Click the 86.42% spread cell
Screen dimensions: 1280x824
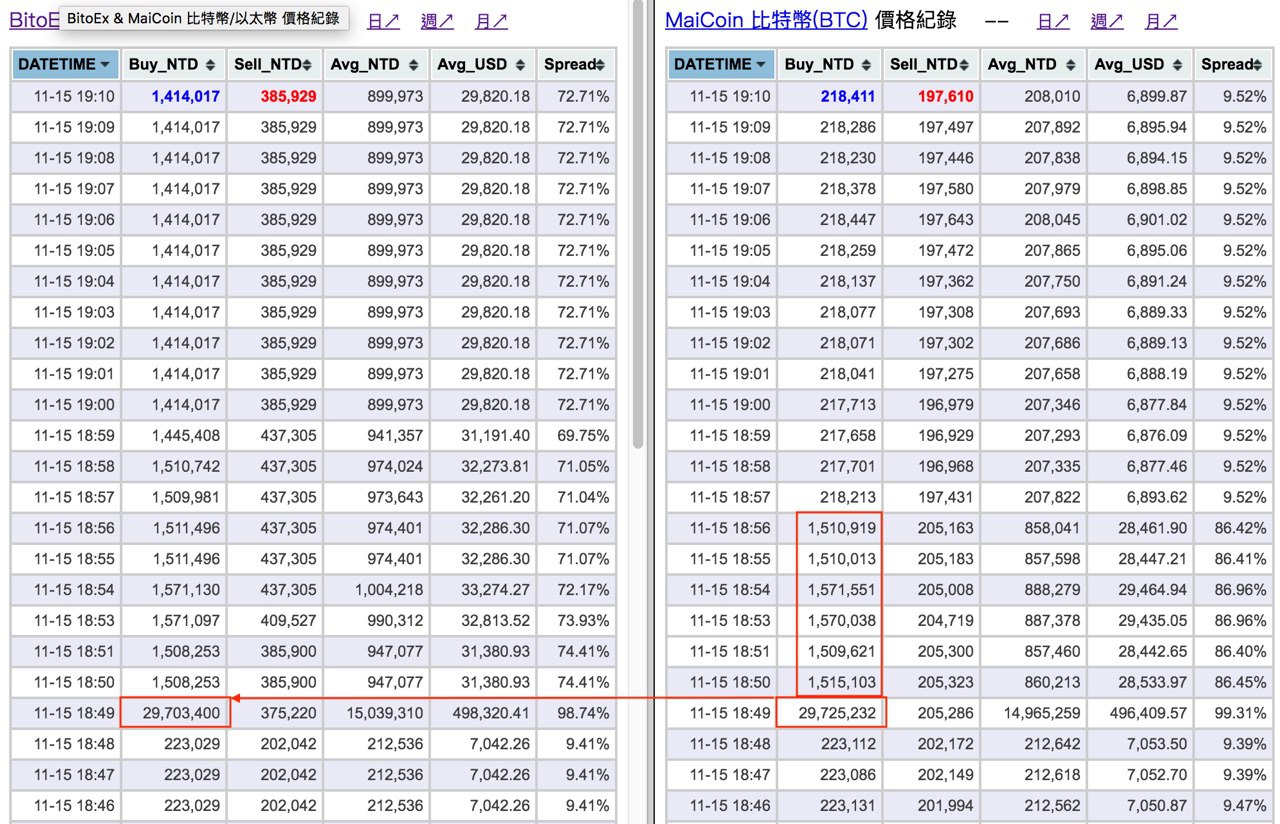[x=1231, y=528]
